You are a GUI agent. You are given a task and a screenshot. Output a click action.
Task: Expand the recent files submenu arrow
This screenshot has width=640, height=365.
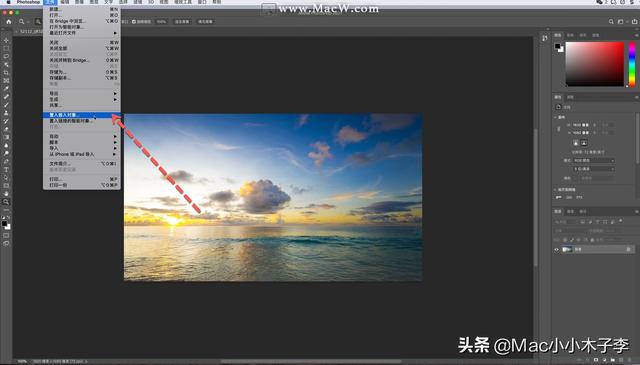pyautogui.click(x=115, y=33)
